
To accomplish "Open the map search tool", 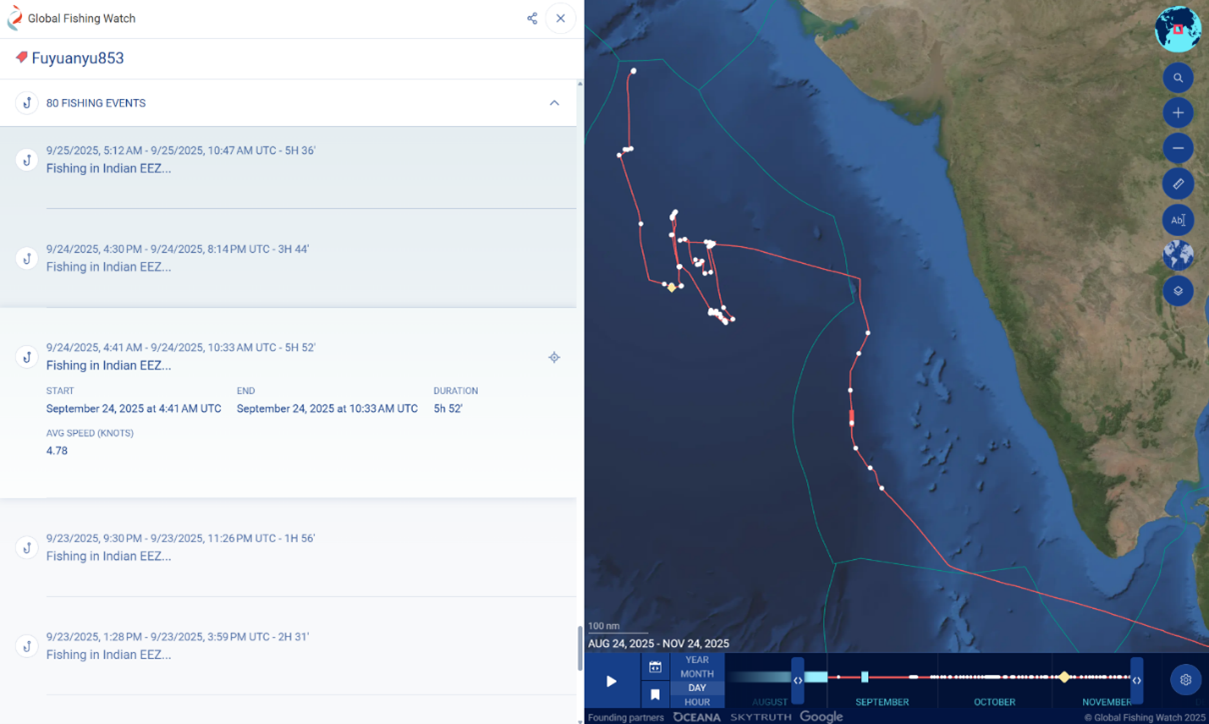I will (x=1178, y=78).
